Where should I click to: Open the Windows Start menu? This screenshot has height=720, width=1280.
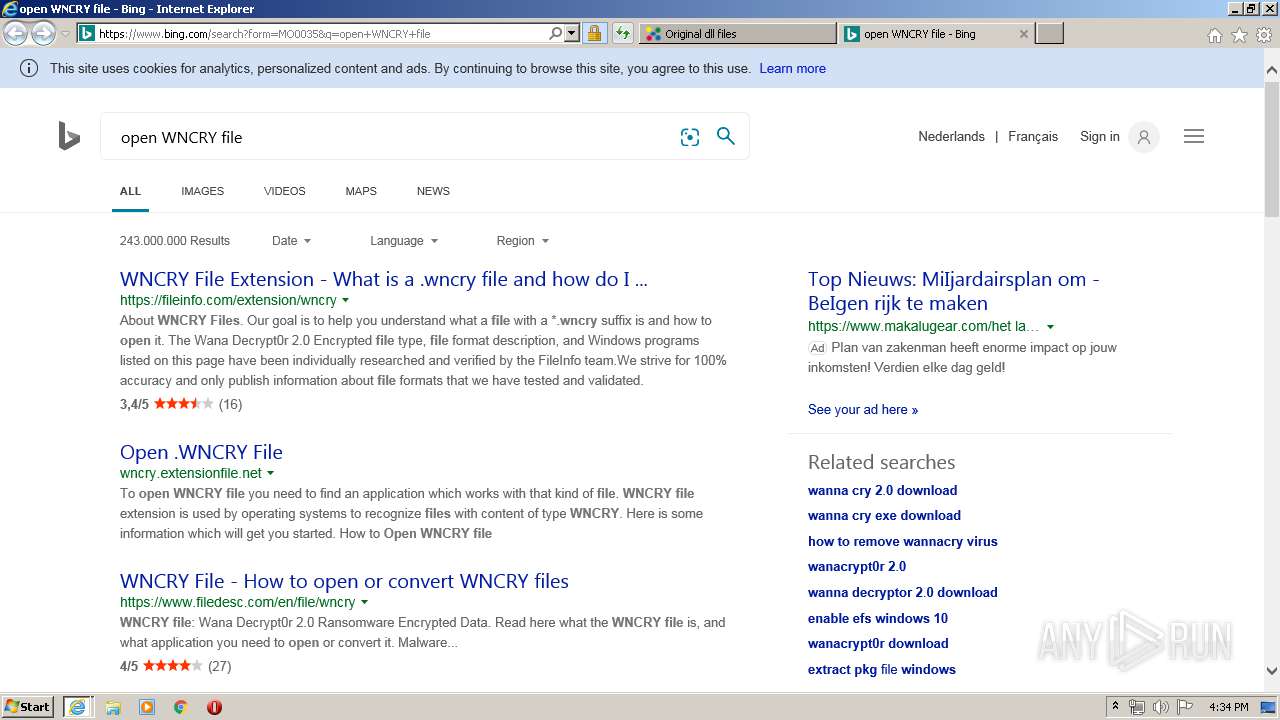coord(28,707)
